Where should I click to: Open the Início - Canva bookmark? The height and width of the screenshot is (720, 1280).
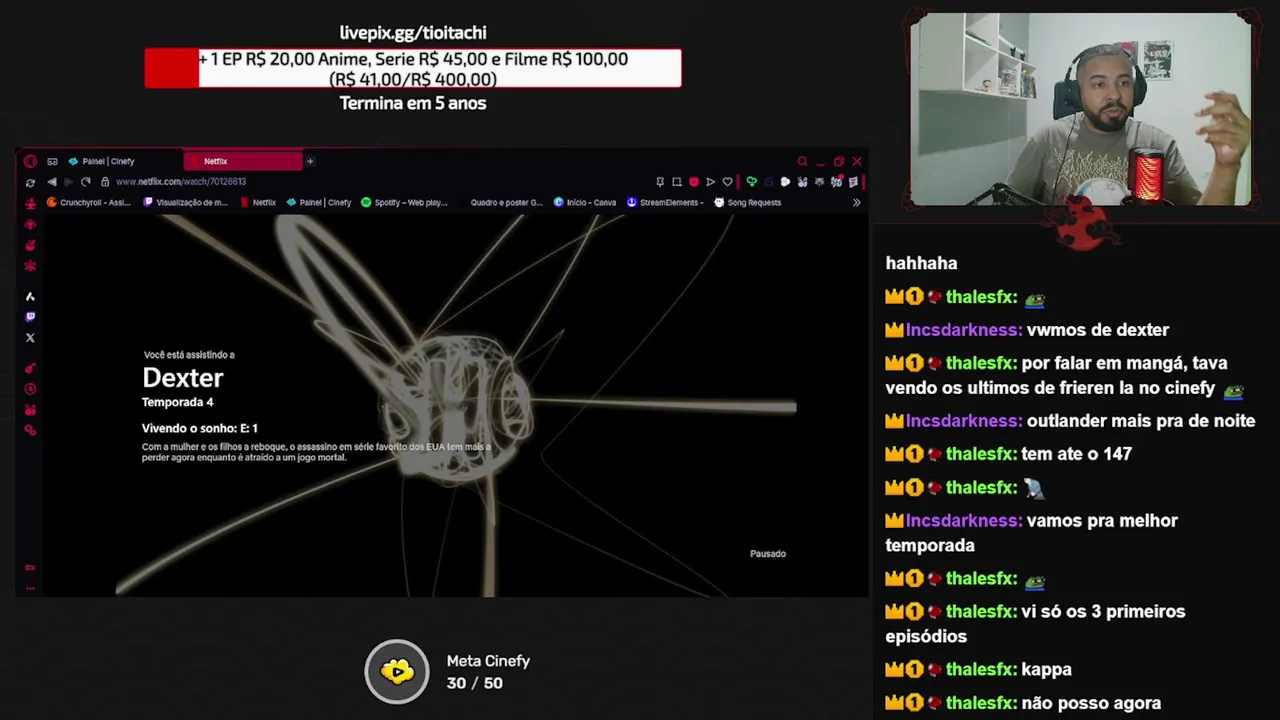tap(585, 202)
